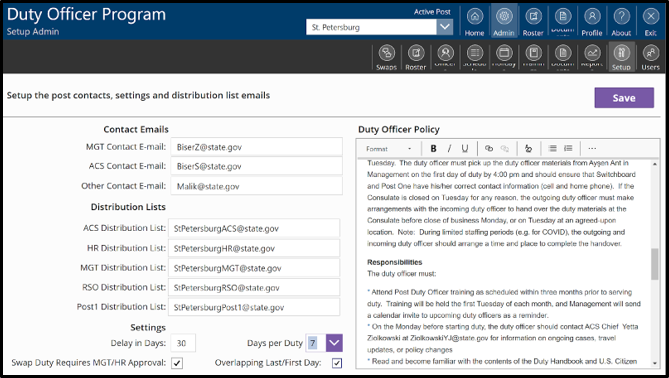Viewport: 669px width, 378px height.
Task: Open the Format dropdown in editor
Action: 389,148
